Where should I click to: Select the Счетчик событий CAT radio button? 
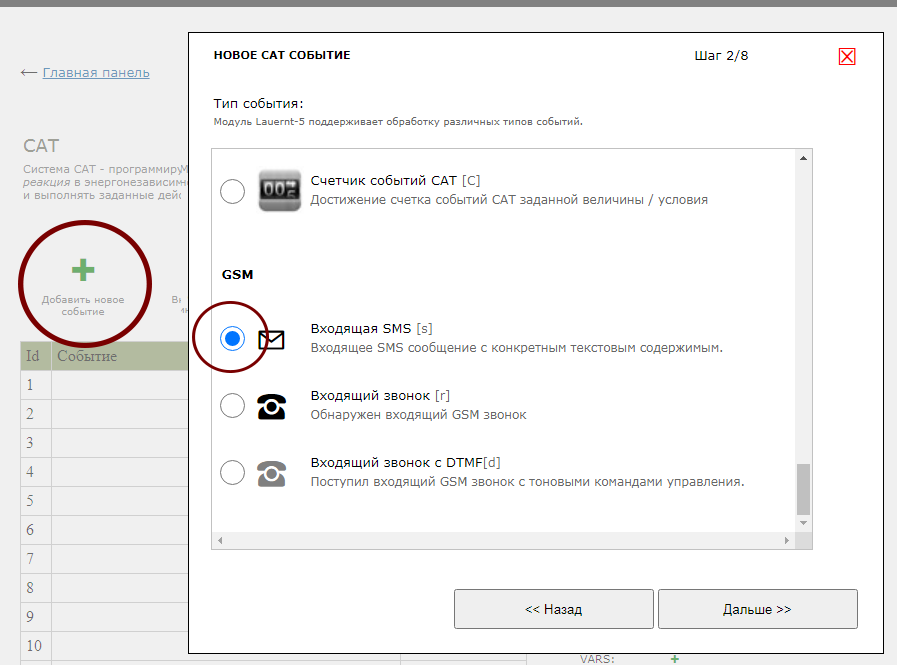pos(232,191)
